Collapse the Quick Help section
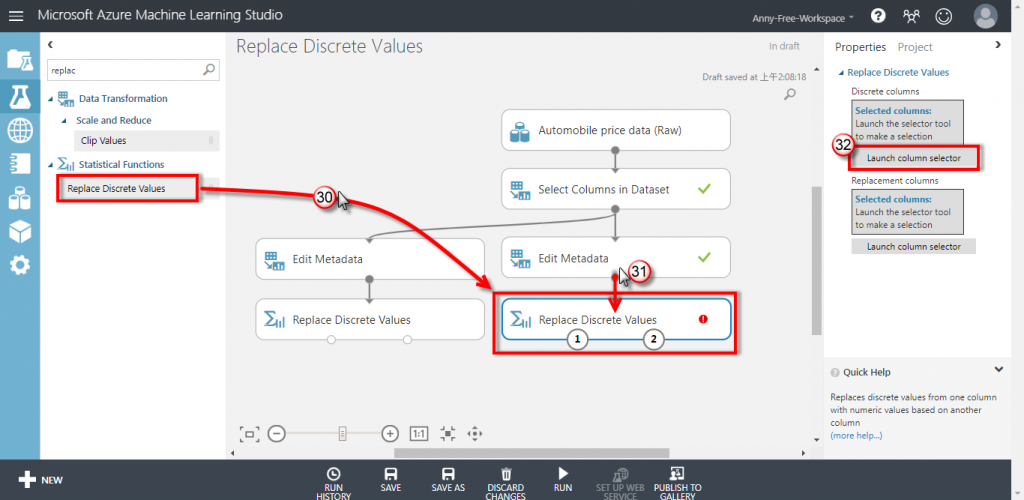 tap(998, 369)
